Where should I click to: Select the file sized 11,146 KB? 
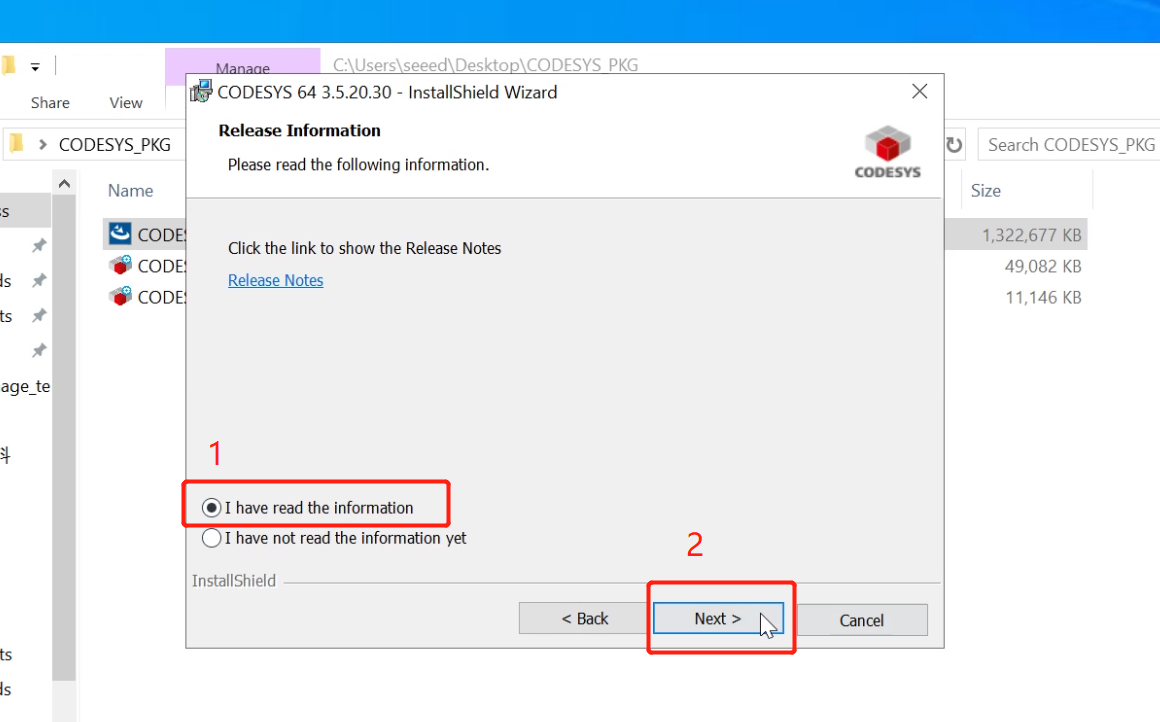coord(1043,297)
